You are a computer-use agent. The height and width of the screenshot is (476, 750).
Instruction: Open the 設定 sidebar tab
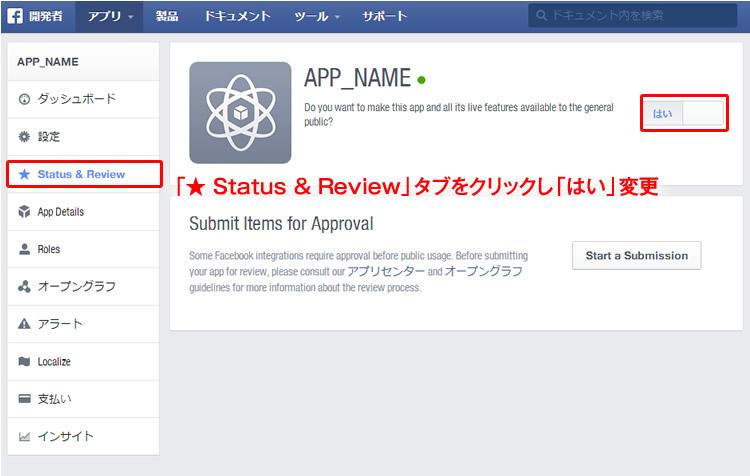point(83,137)
